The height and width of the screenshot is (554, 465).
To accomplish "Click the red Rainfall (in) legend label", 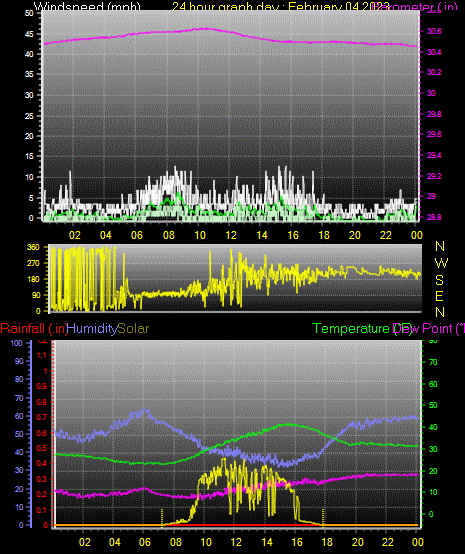I will point(34,329).
